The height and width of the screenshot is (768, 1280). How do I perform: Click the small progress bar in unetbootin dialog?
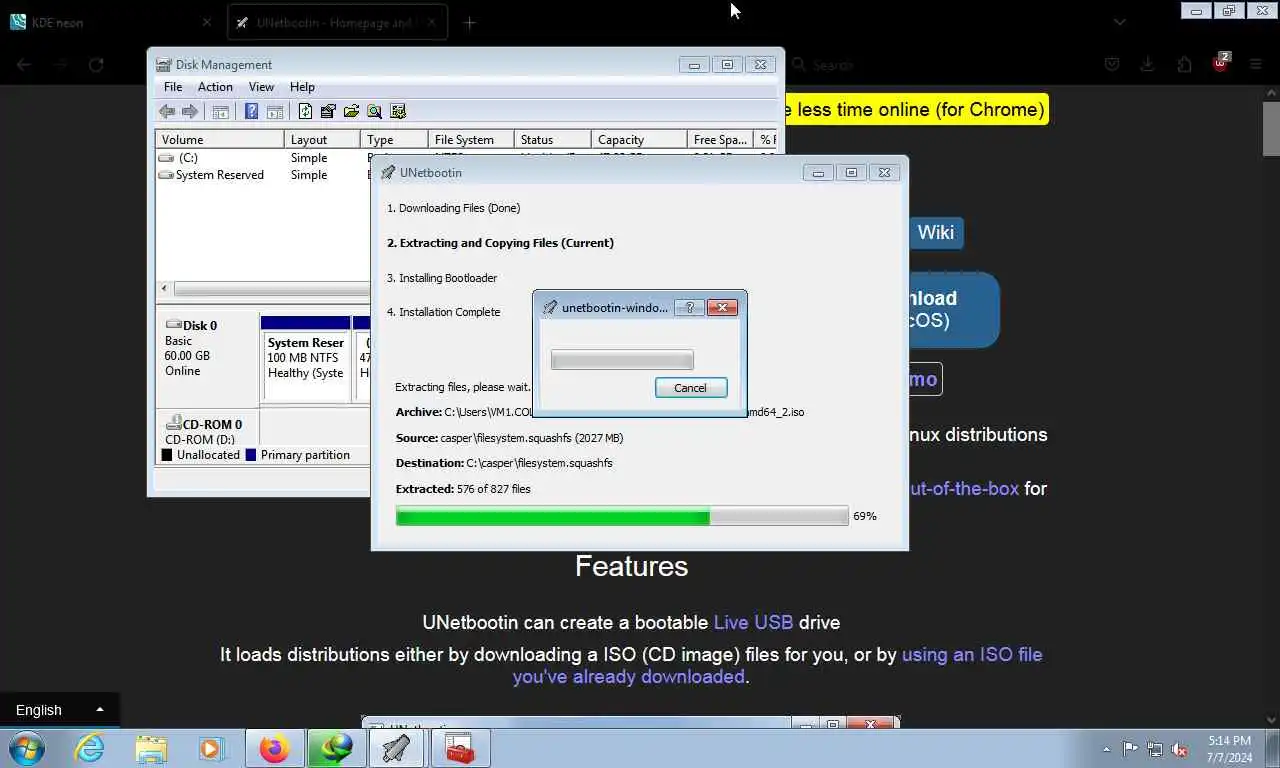click(622, 360)
